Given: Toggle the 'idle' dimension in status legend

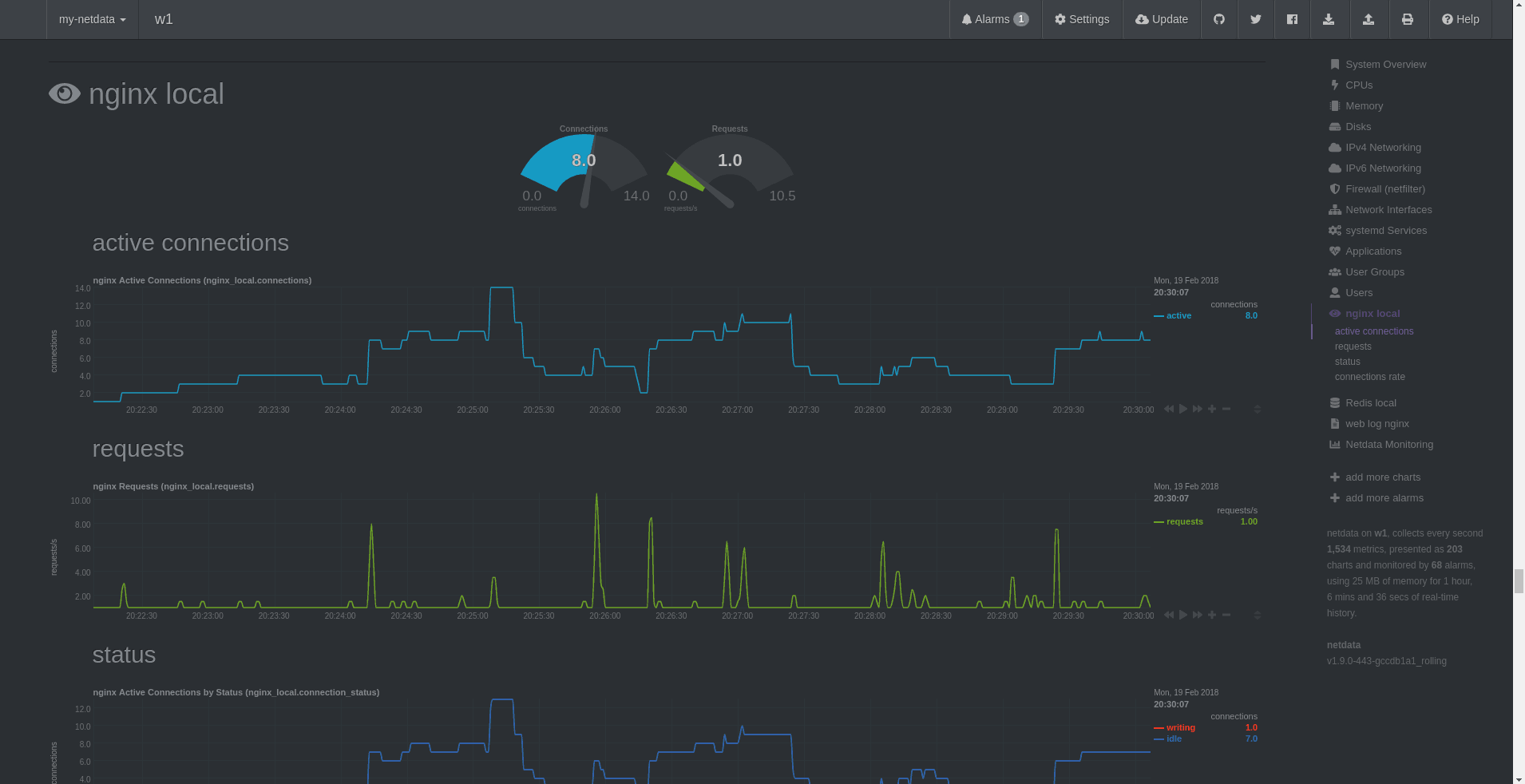Looking at the screenshot, I should click(1174, 738).
